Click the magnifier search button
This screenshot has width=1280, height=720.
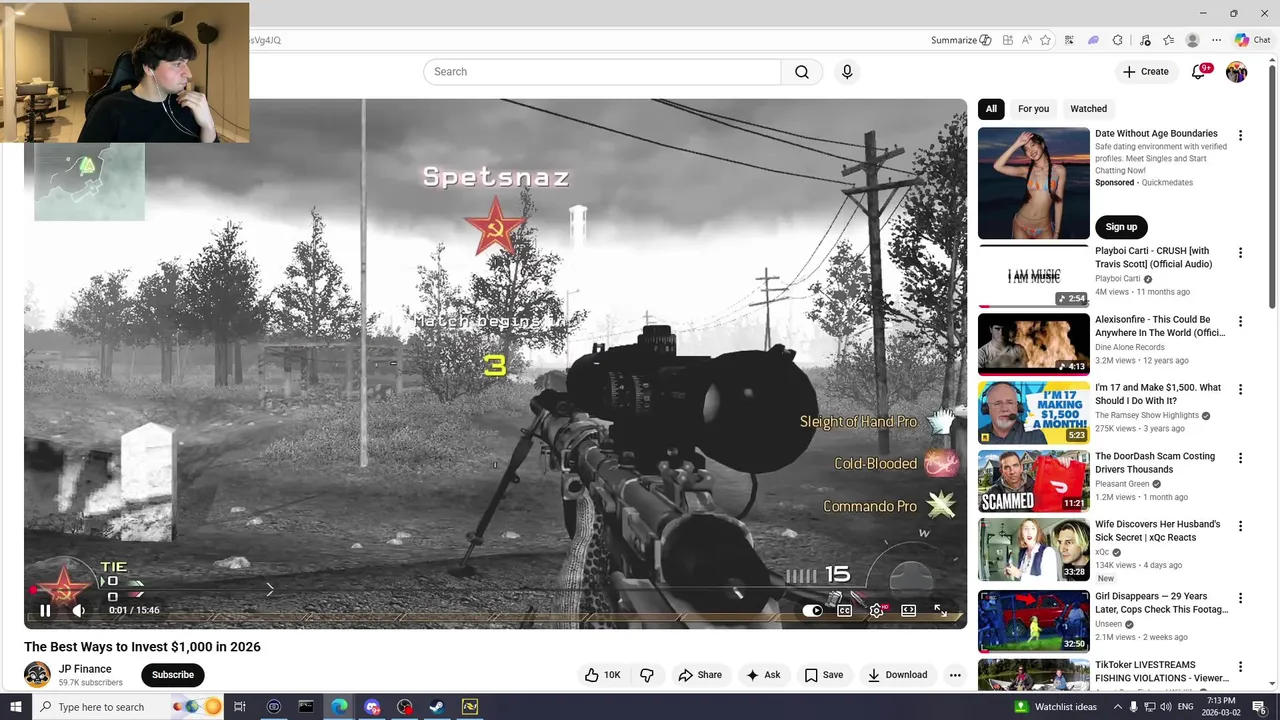pos(802,72)
